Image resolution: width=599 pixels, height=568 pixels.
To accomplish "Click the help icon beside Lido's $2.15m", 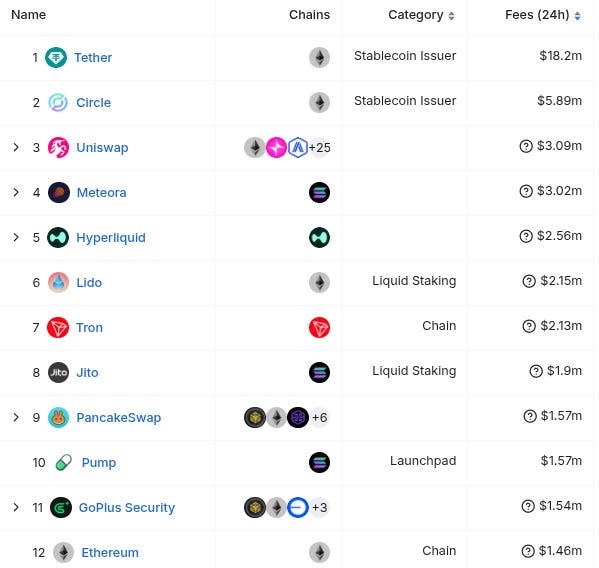I will coord(529,281).
